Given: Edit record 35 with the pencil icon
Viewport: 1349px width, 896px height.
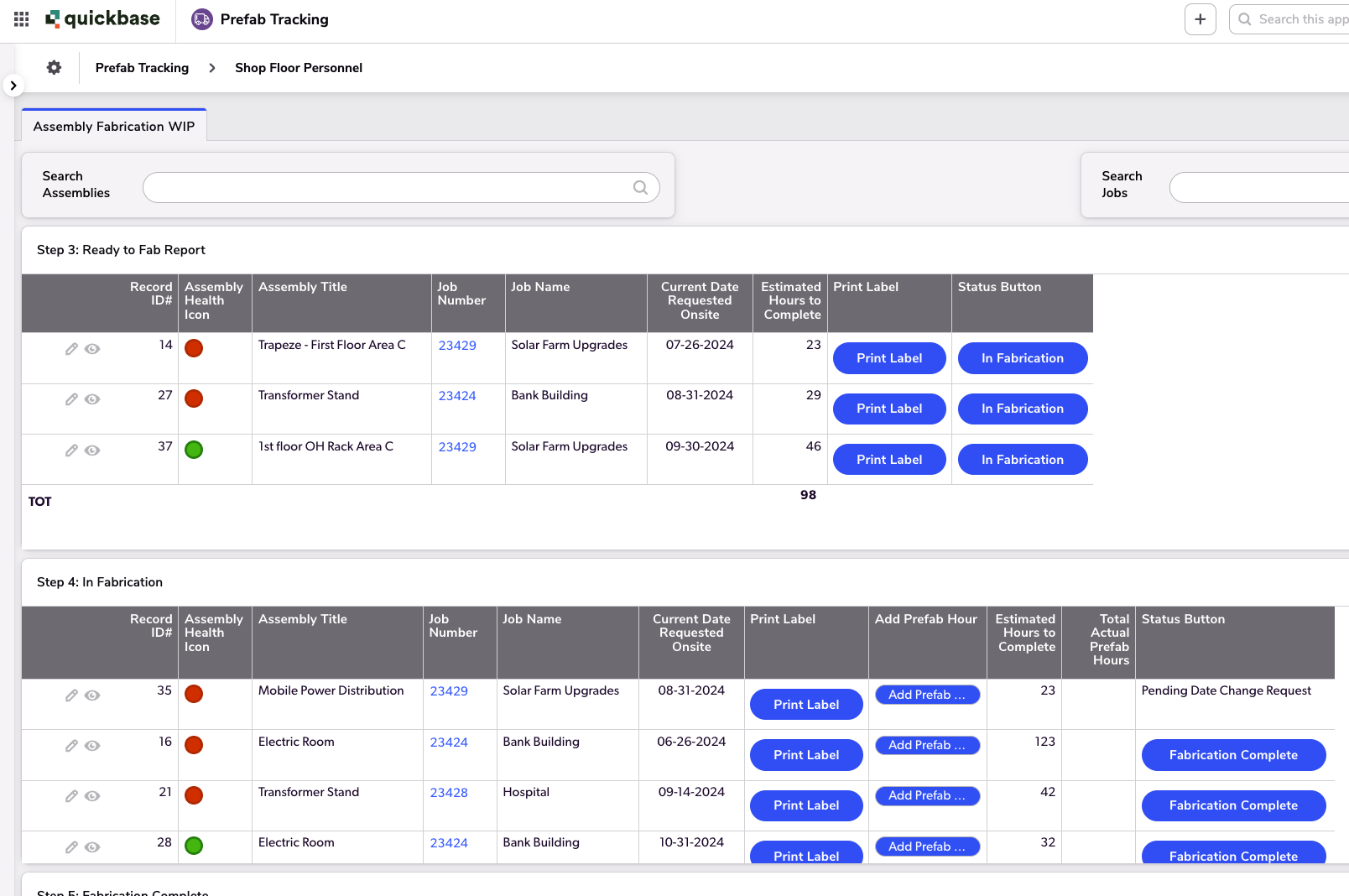Looking at the screenshot, I should coord(70,695).
